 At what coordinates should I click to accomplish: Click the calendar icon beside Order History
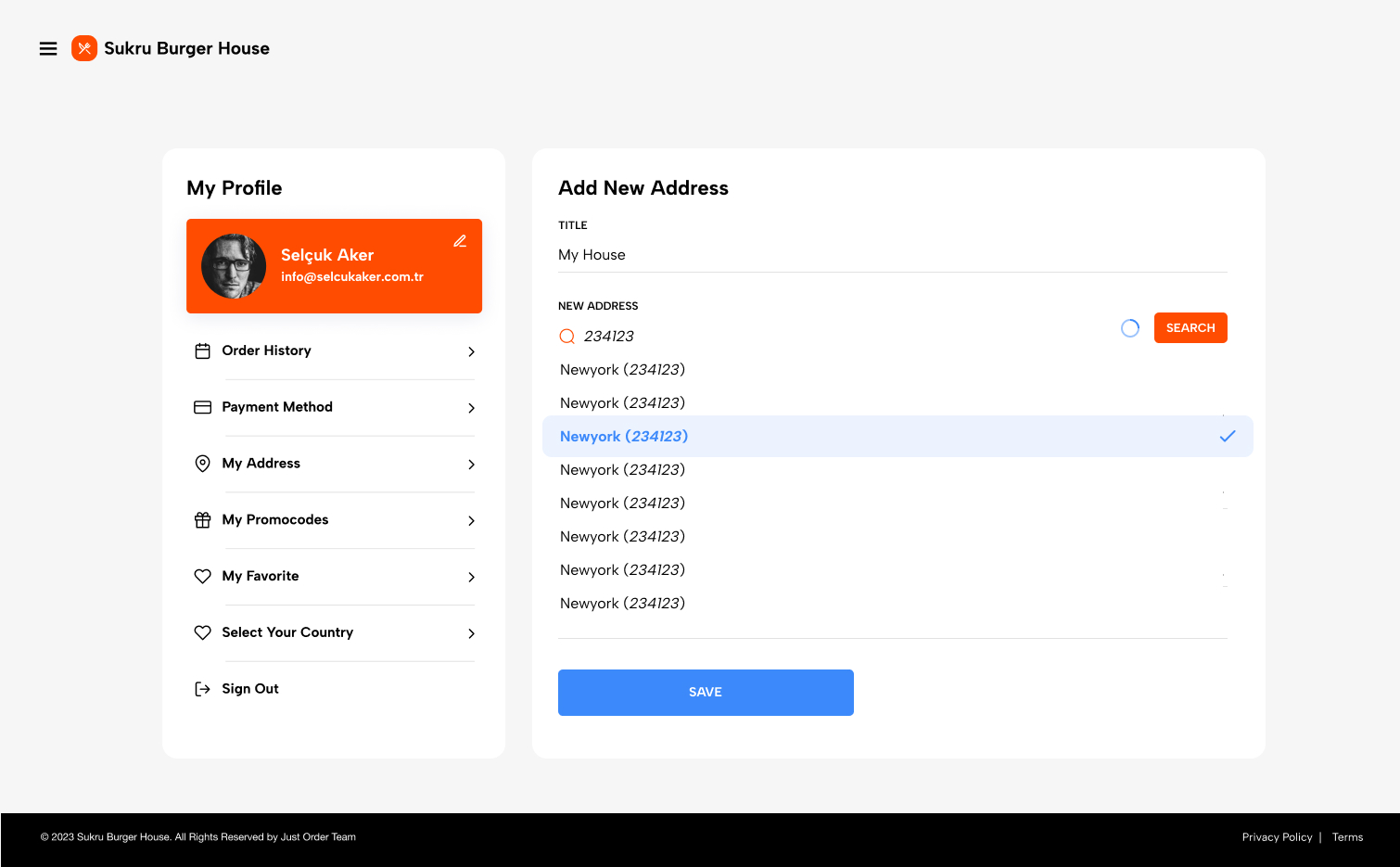coord(202,351)
